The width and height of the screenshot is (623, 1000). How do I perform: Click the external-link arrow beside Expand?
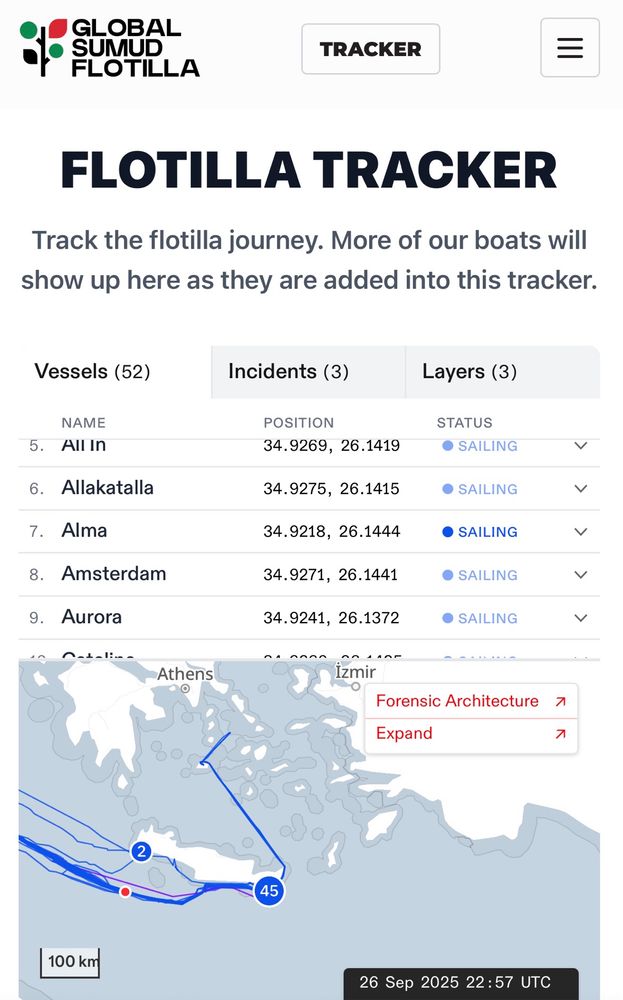pyautogui.click(x=561, y=733)
